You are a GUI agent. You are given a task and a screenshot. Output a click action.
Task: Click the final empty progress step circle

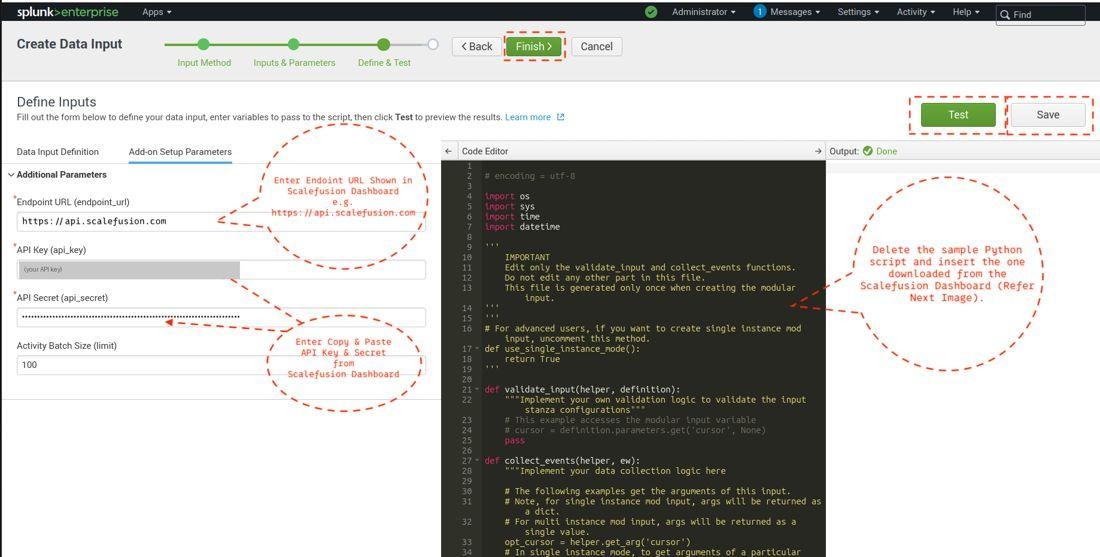pyautogui.click(x=433, y=44)
